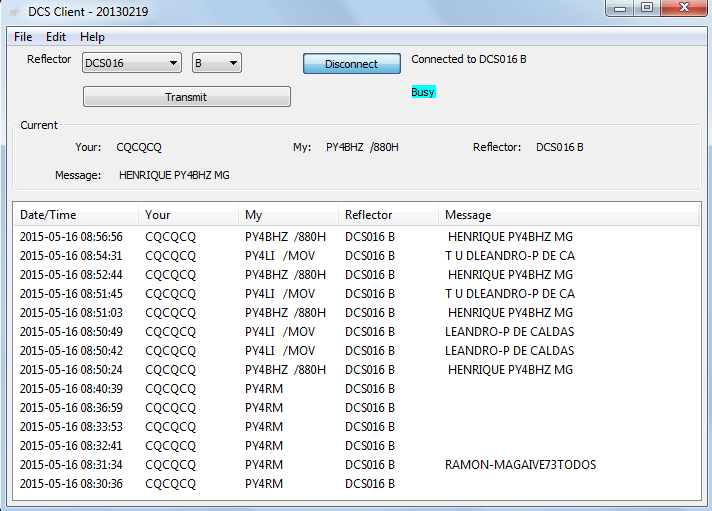The width and height of the screenshot is (712, 511).
Task: Click the Disconnect button
Action: [x=351, y=64]
